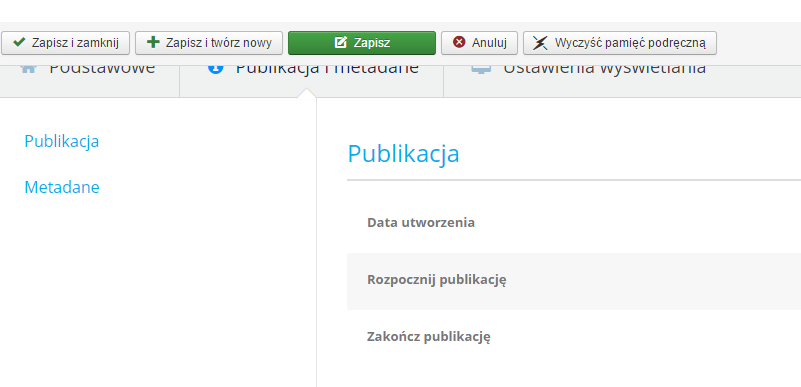Click the green Zapisz button
The height and width of the screenshot is (387, 801).
pyautogui.click(x=362, y=43)
